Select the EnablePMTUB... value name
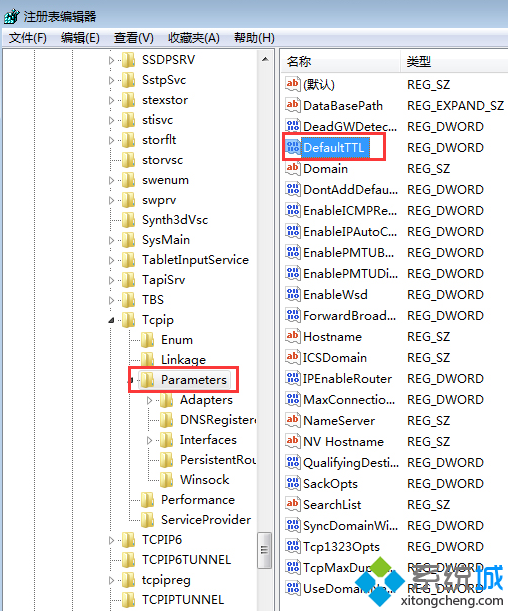Viewport: 508px width, 611px height. point(348,253)
